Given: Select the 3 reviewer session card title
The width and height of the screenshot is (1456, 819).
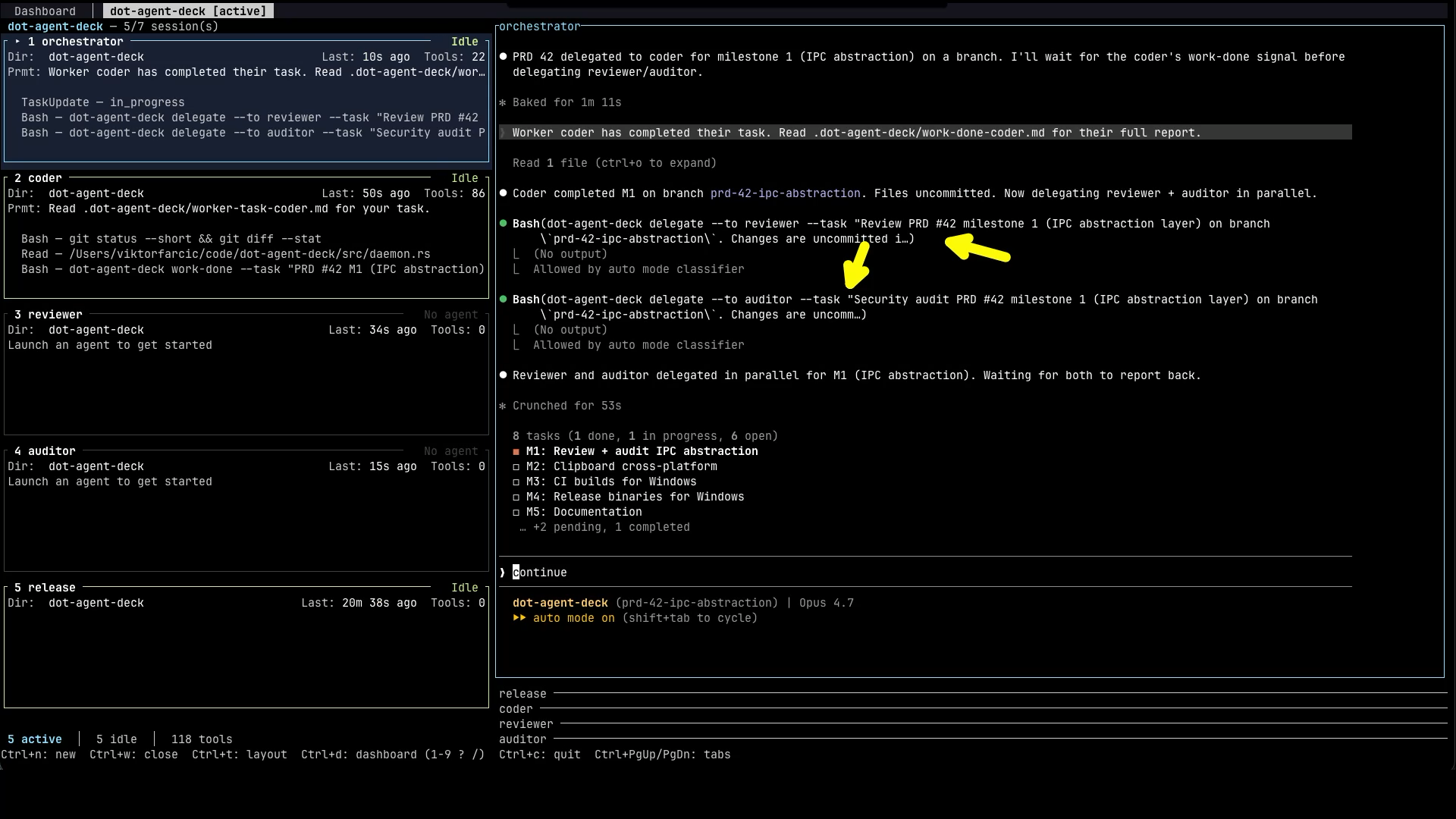Looking at the screenshot, I should point(49,315).
